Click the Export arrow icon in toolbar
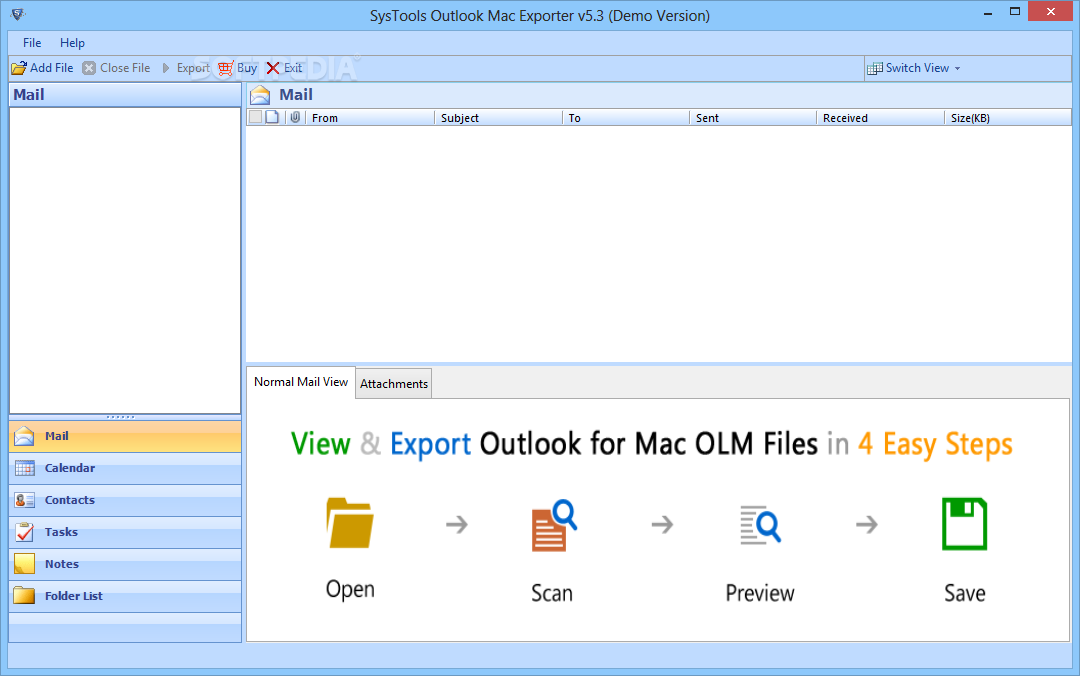Viewport: 1080px width, 676px height. coord(166,68)
